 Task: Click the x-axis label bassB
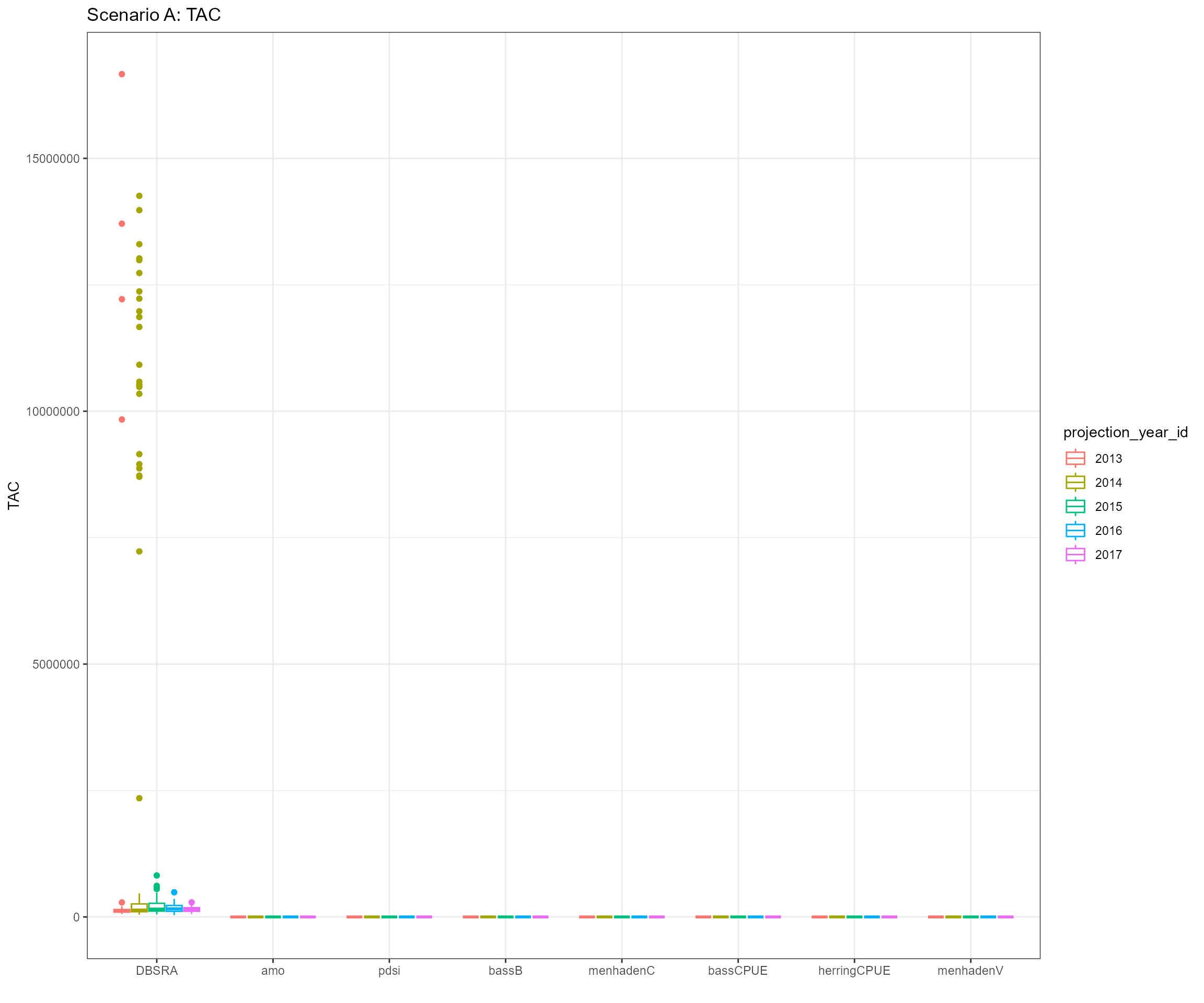coord(506,970)
